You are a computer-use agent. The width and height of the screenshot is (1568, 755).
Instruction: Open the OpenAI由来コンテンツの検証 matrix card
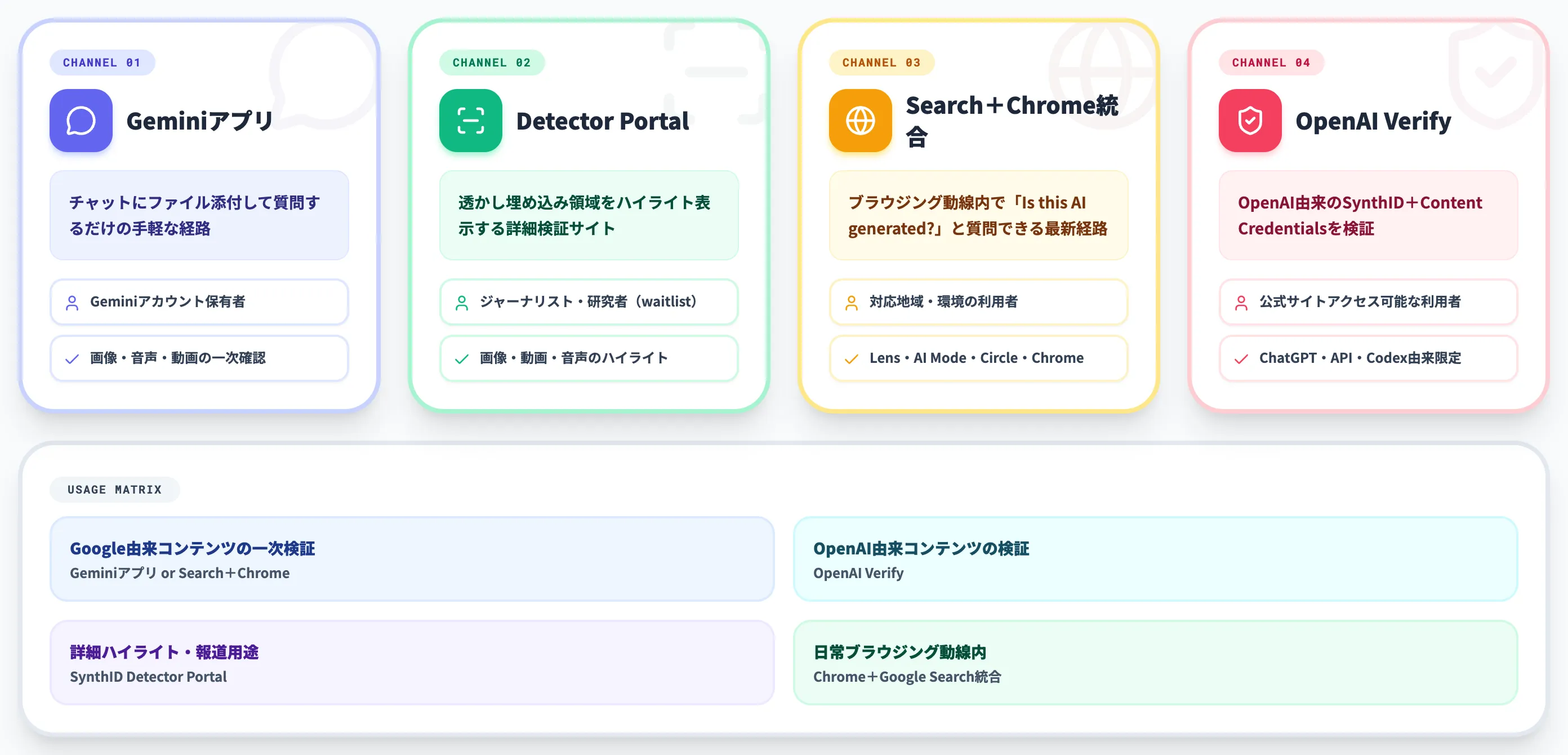point(1155,559)
